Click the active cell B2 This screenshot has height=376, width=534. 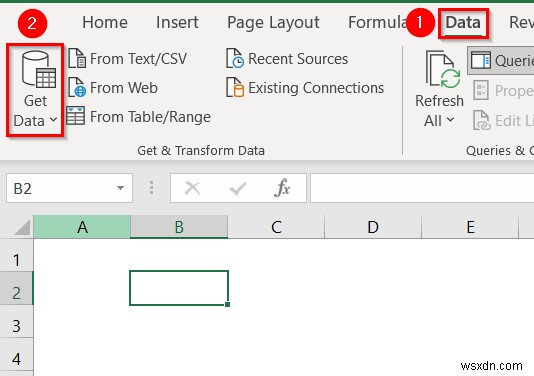coord(179,288)
